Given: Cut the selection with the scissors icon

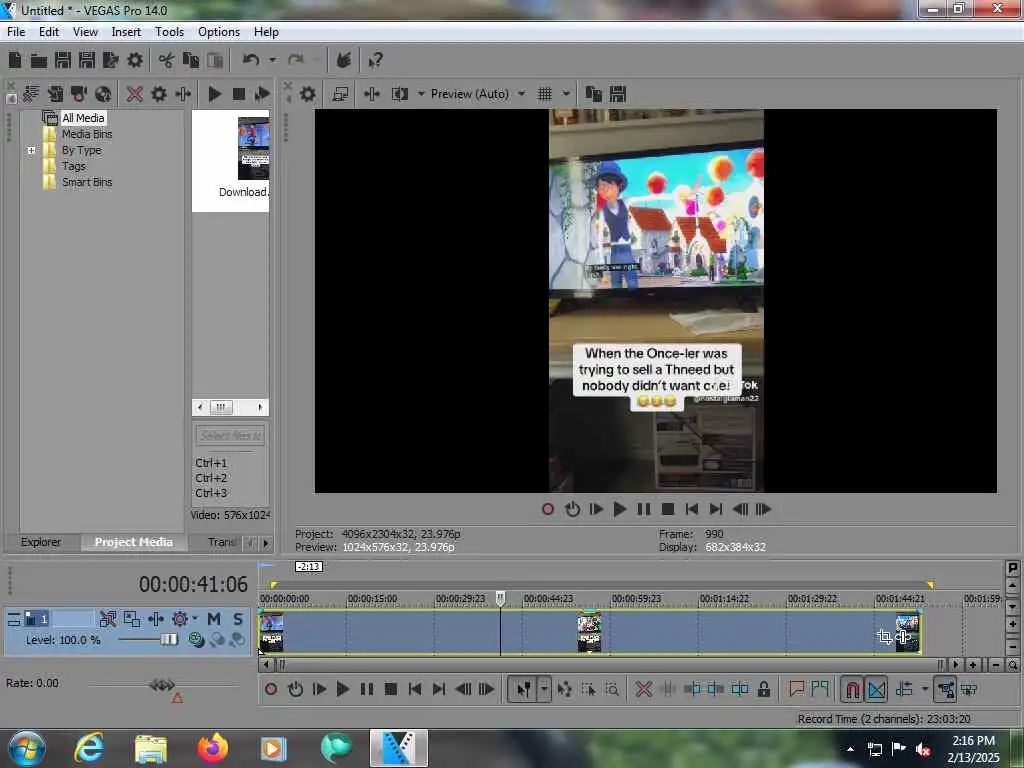Looking at the screenshot, I should pyautogui.click(x=167, y=60).
